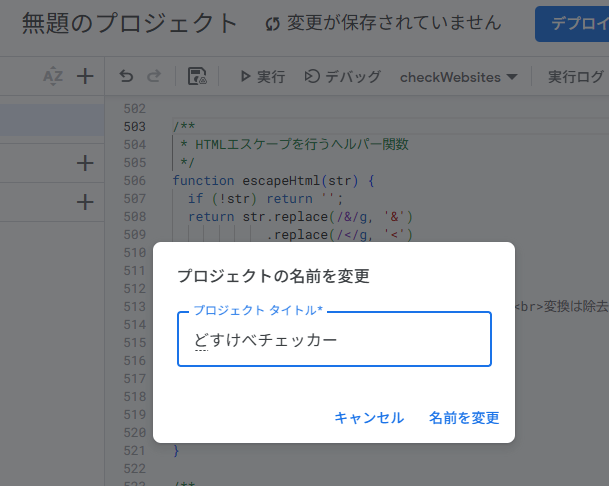Click キャンセル to dismiss the dialog
This screenshot has width=609, height=486.
click(369, 418)
